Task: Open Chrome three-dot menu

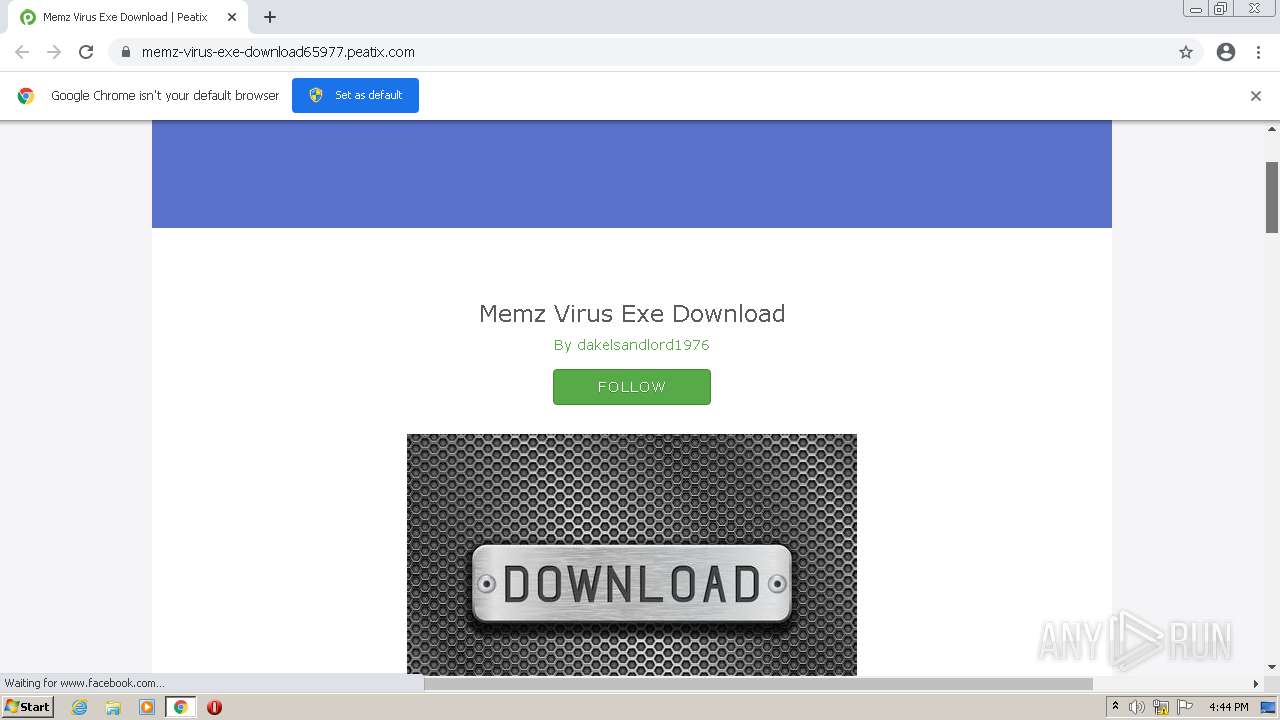Action: (1258, 52)
